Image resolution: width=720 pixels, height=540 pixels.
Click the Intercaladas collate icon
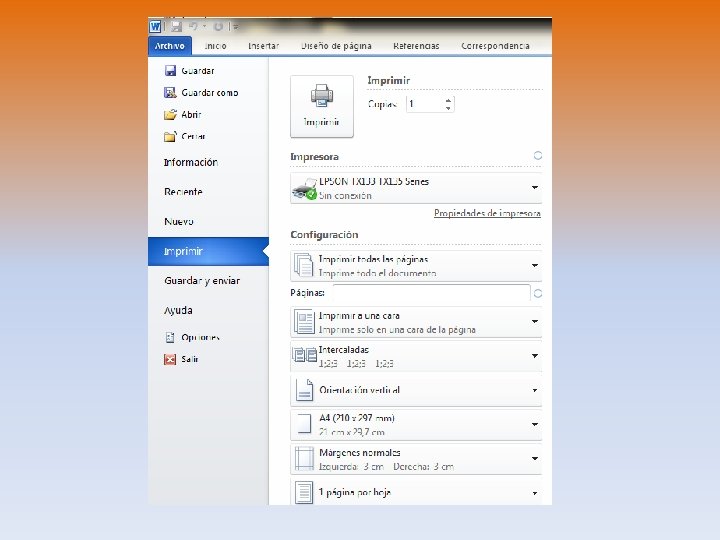[305, 355]
